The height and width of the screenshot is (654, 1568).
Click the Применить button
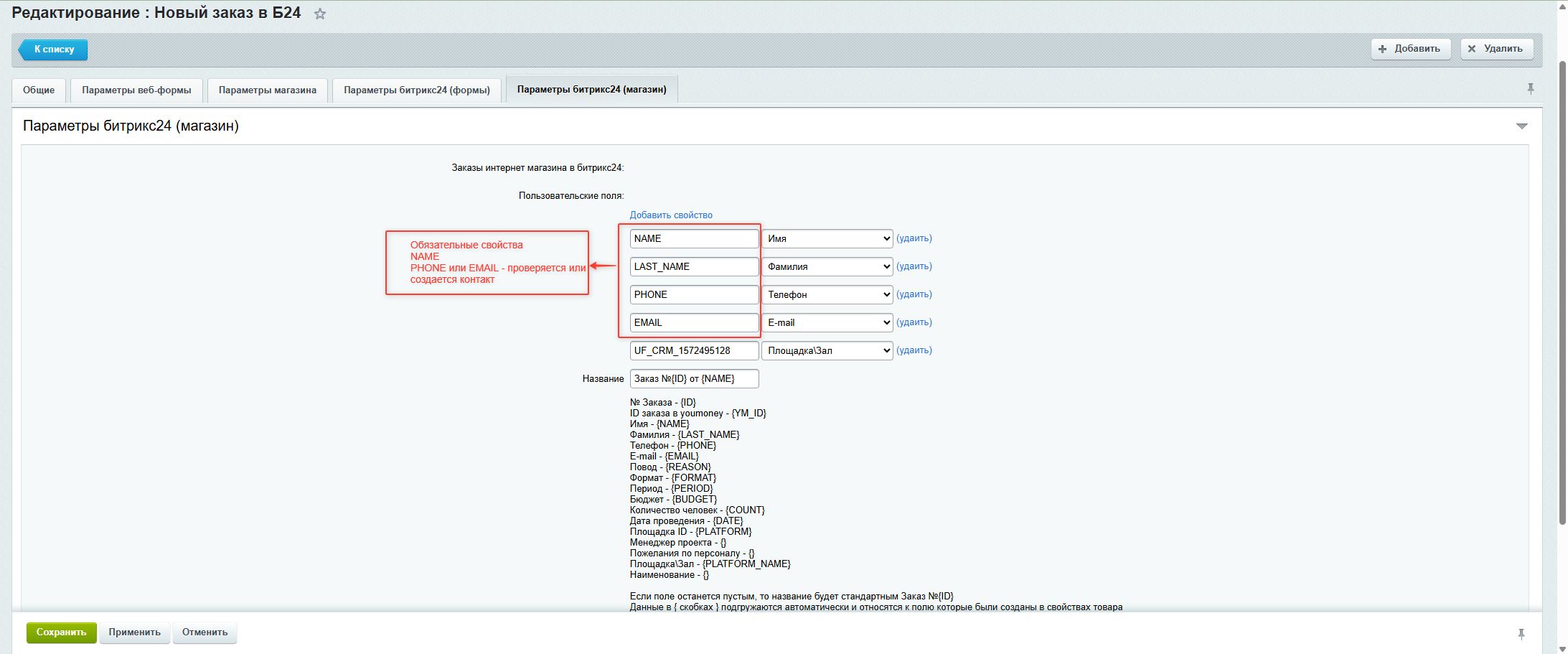tap(134, 632)
